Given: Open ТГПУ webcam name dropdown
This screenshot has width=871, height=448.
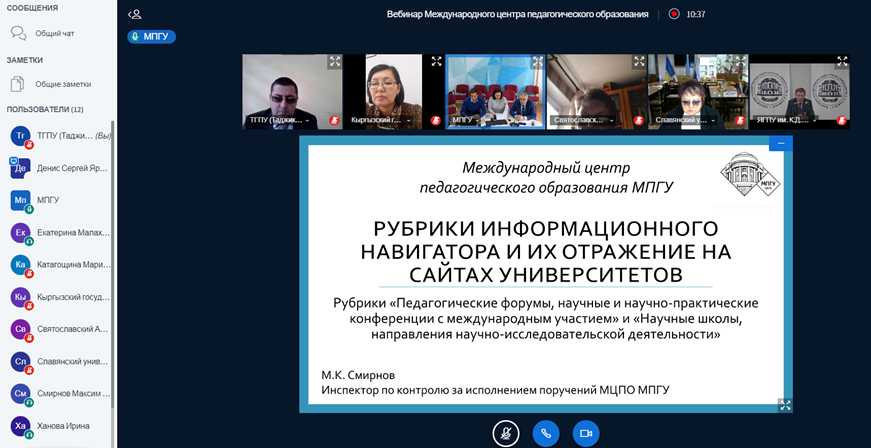Looking at the screenshot, I should tap(279, 120).
